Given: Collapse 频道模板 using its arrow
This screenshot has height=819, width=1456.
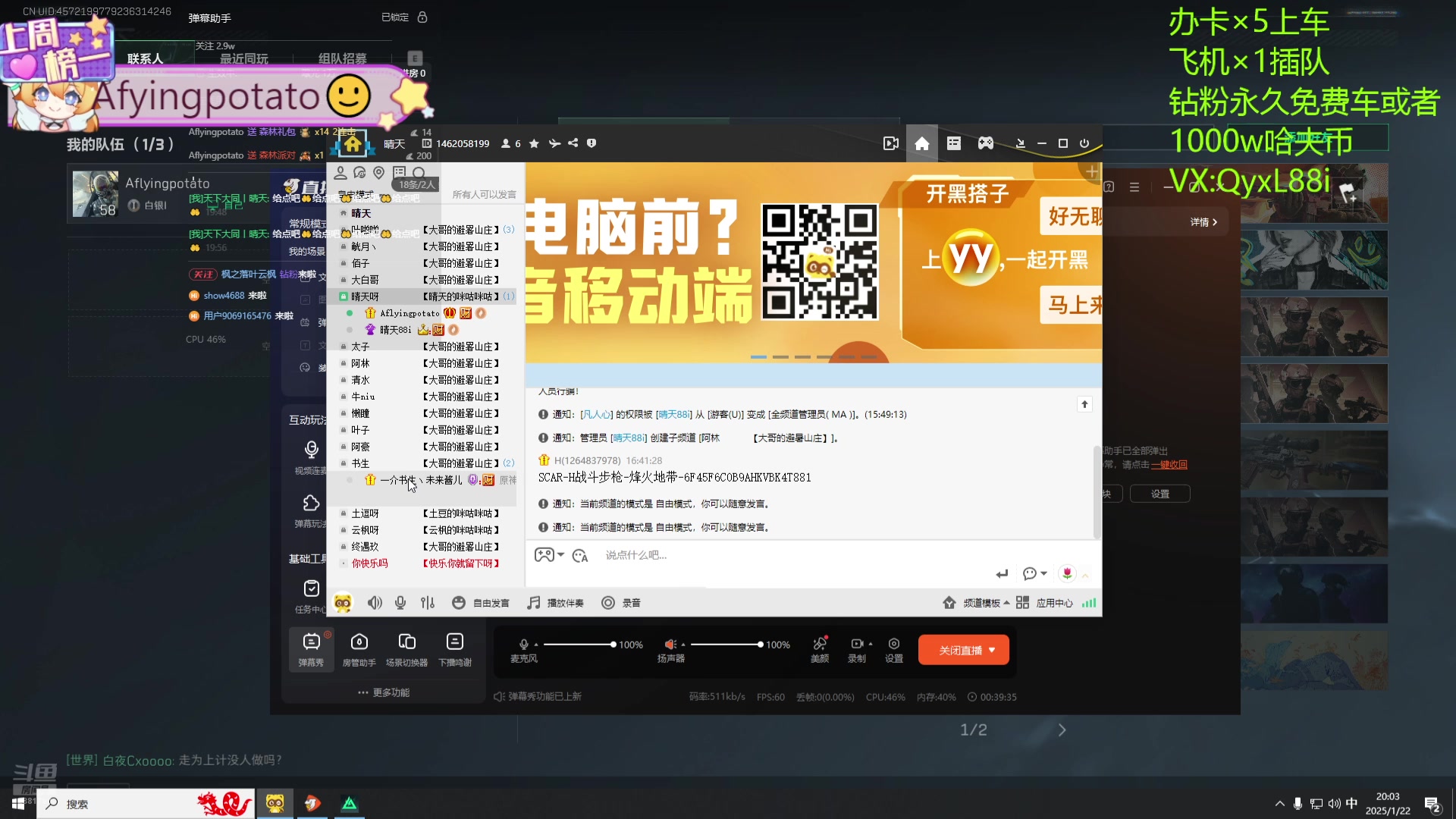Looking at the screenshot, I should (x=1008, y=602).
